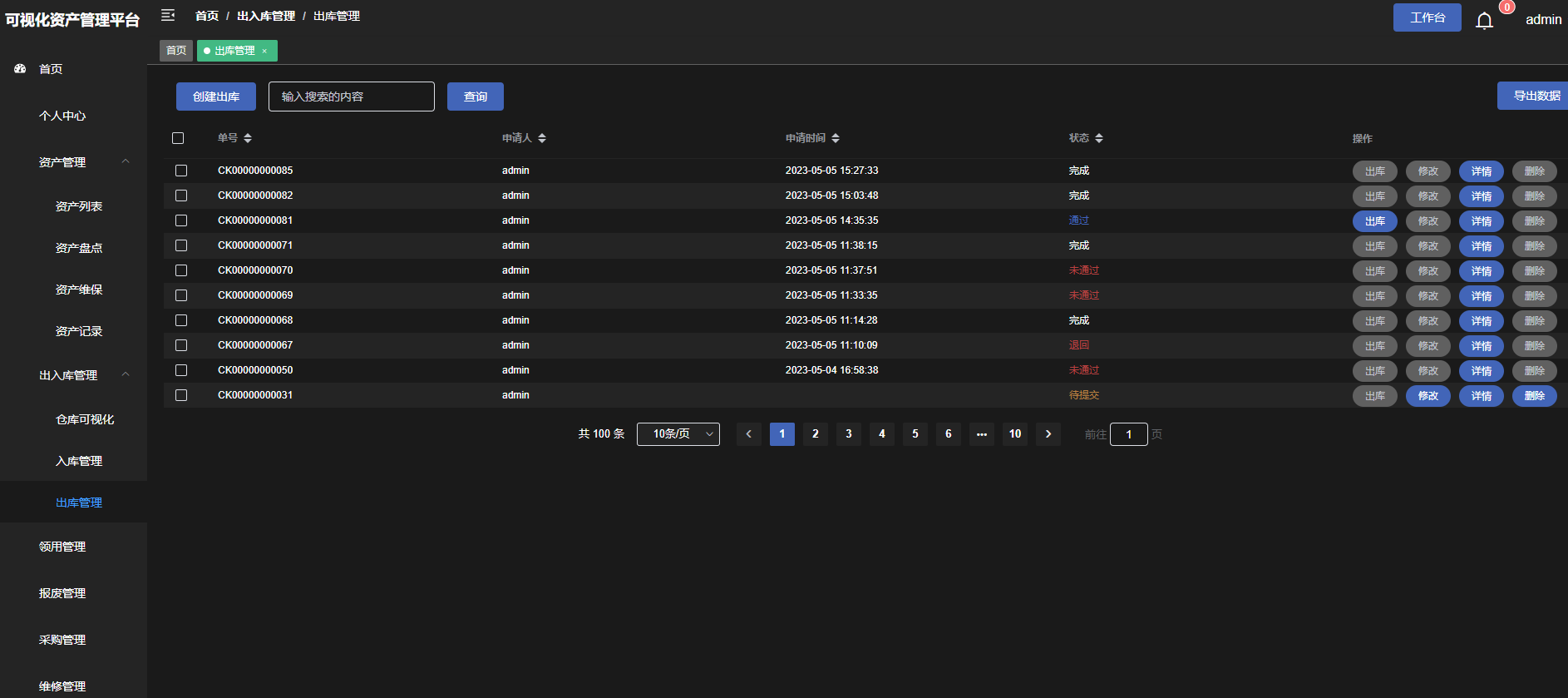The height and width of the screenshot is (698, 1568).
Task: Open 仓库可视化 in the sidebar
Action: pyautogui.click(x=85, y=419)
